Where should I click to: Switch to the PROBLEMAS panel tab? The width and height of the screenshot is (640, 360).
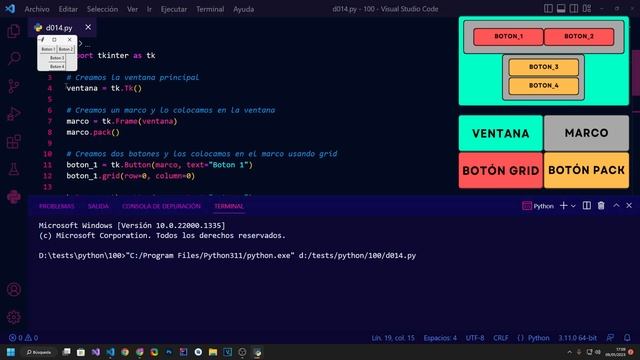pos(57,206)
